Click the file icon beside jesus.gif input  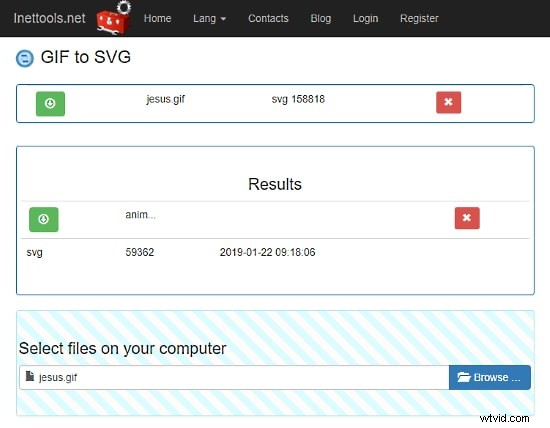(x=30, y=376)
